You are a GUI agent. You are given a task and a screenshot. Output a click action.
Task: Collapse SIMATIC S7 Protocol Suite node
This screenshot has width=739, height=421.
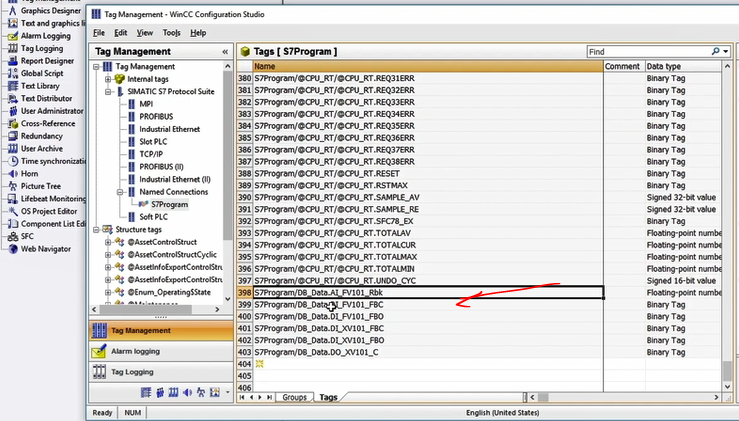(x=108, y=92)
